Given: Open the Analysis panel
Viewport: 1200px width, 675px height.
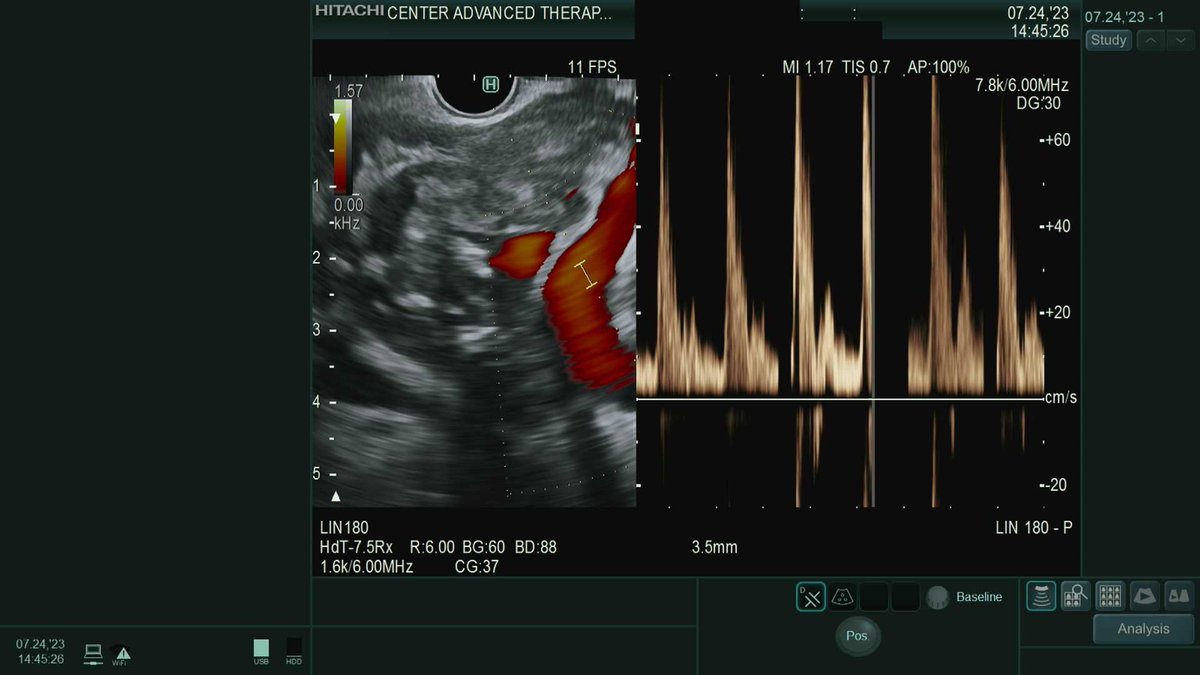Looking at the screenshot, I should 1143,629.
